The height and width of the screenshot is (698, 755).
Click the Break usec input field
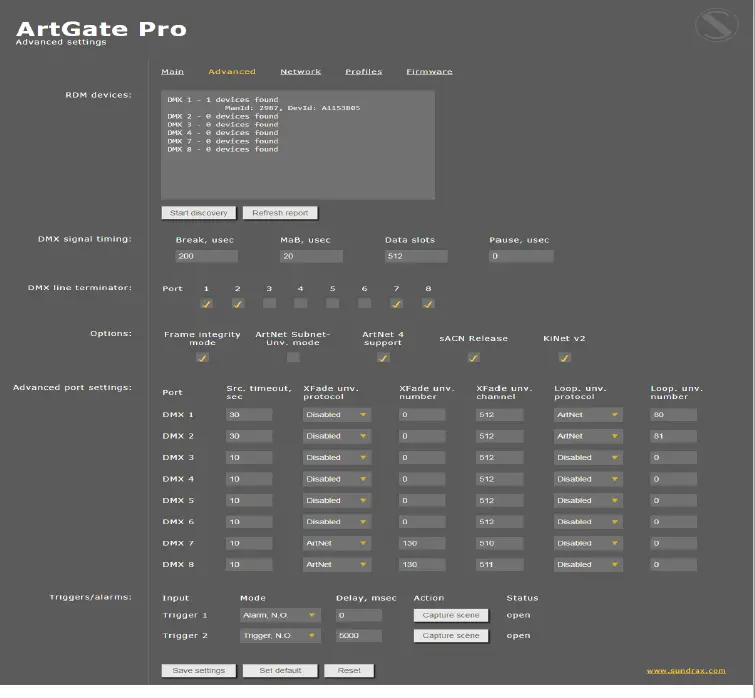[206, 256]
